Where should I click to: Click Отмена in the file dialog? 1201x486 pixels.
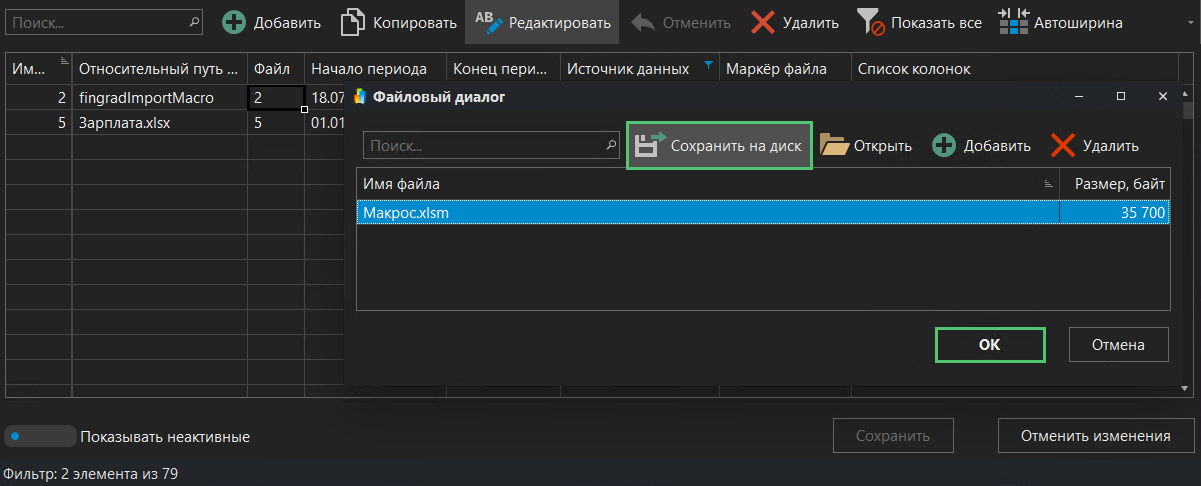click(x=1118, y=344)
